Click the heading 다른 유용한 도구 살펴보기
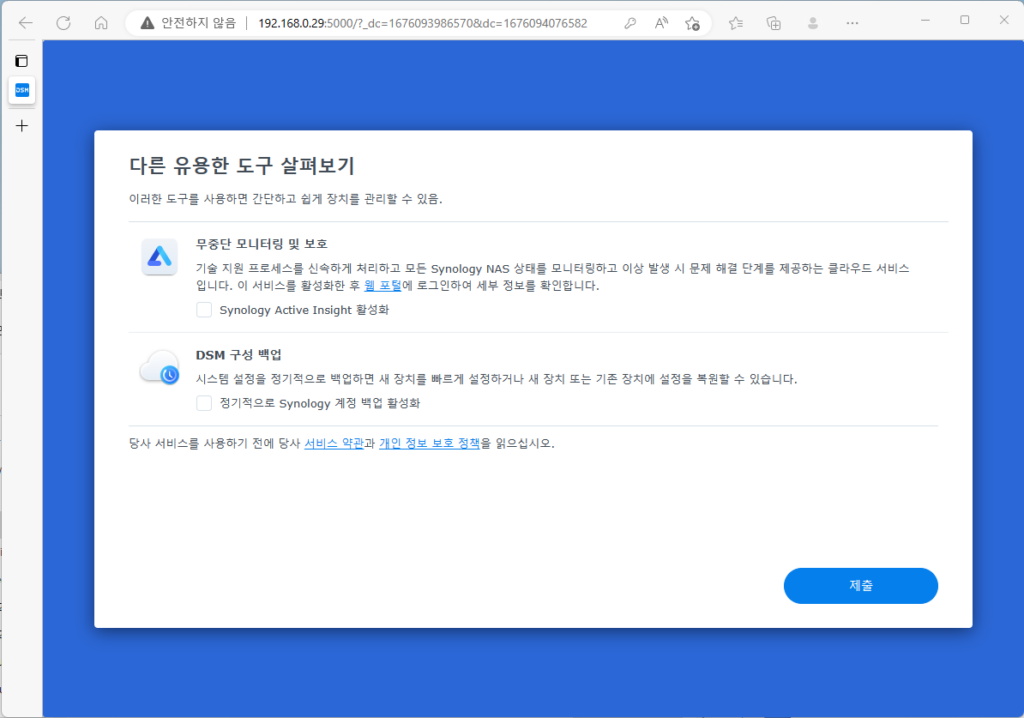Screen dimensions: 1024x718 tap(242, 166)
